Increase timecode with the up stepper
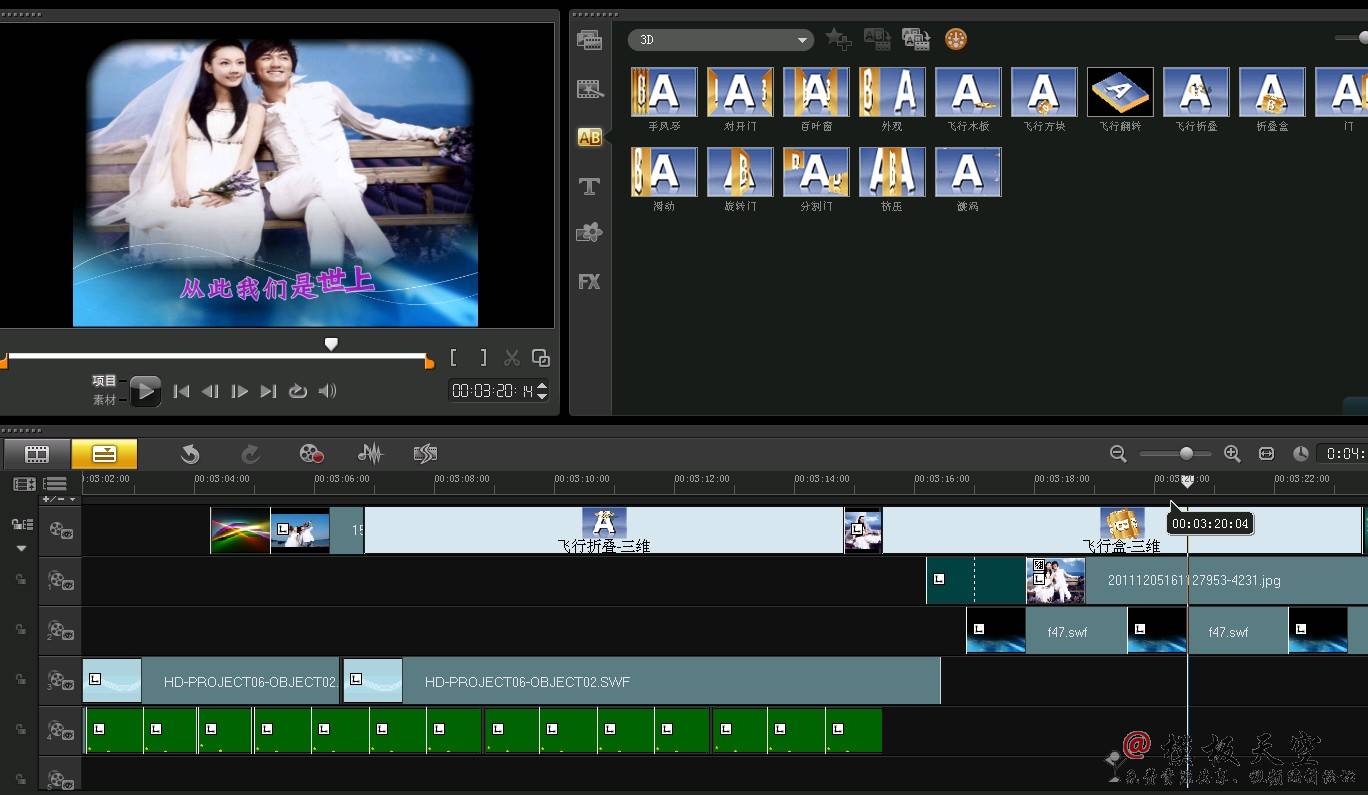Image resolution: width=1368 pixels, height=795 pixels. click(542, 386)
